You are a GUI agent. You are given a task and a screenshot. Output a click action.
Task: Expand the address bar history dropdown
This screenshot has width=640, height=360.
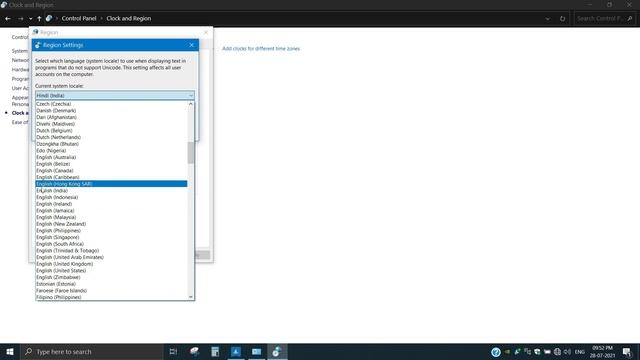point(548,18)
